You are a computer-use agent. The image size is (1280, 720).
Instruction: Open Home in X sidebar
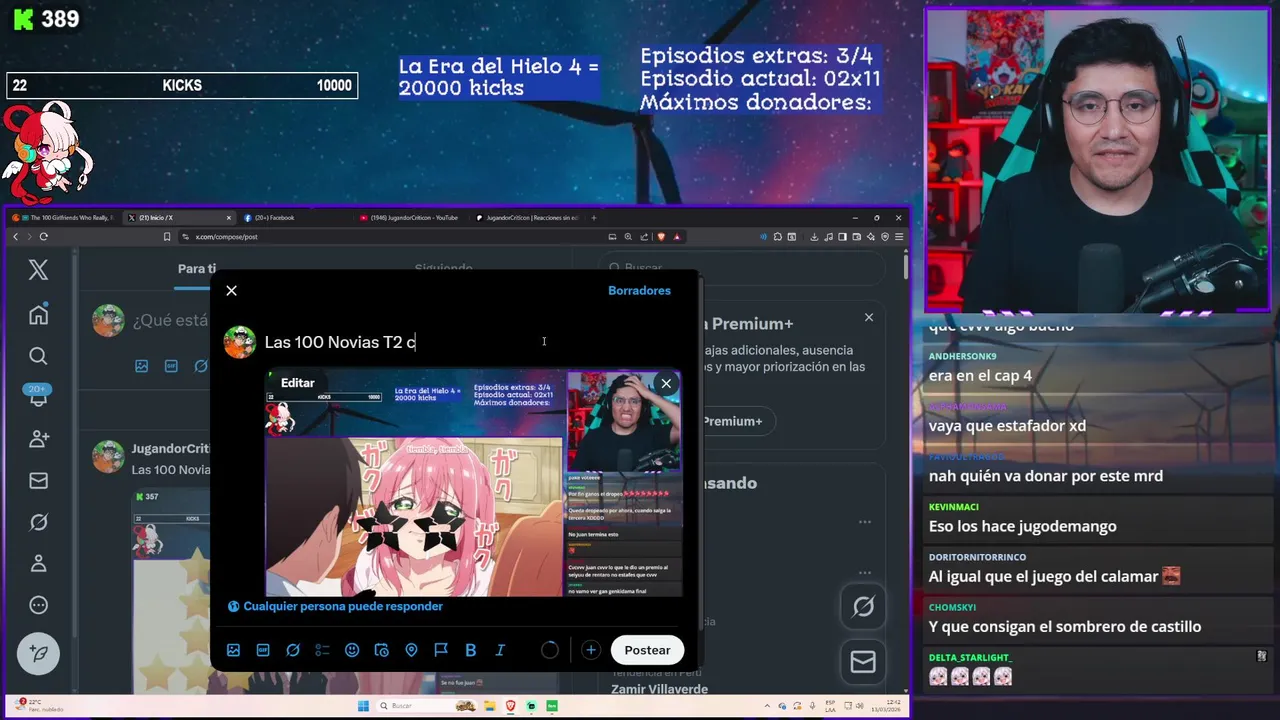[x=38, y=315]
